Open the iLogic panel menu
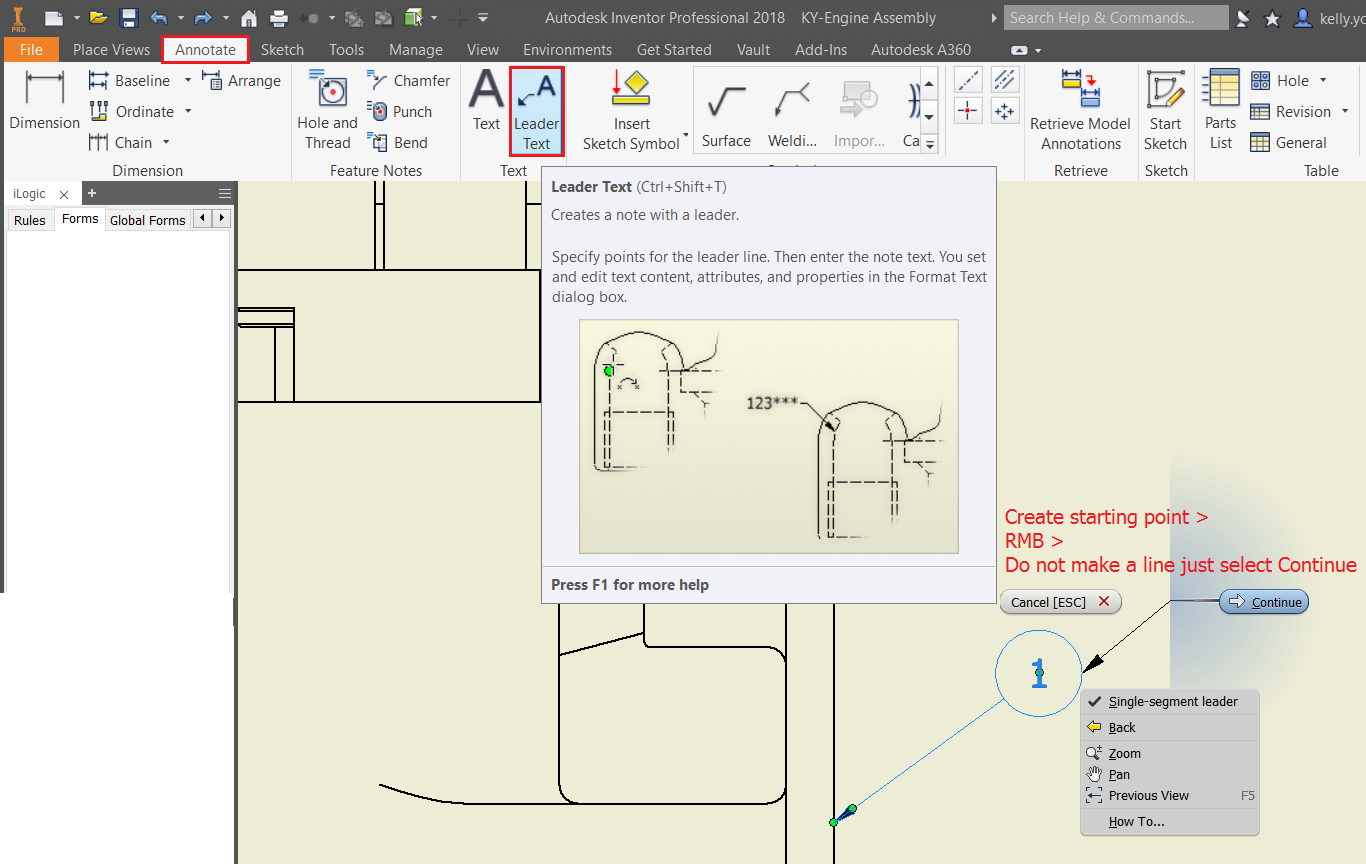 click(x=225, y=193)
